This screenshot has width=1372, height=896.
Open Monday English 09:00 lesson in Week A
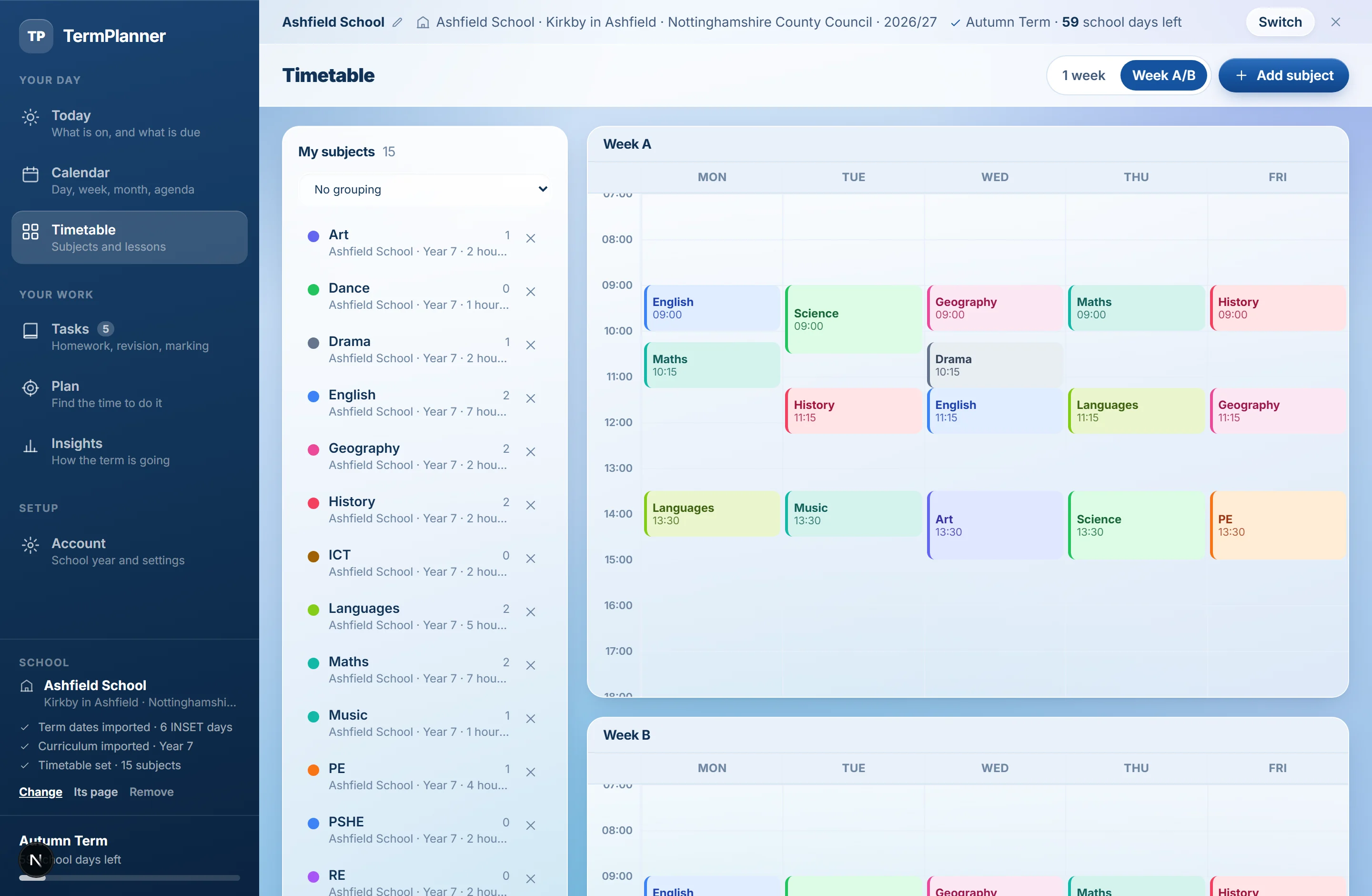pos(711,308)
